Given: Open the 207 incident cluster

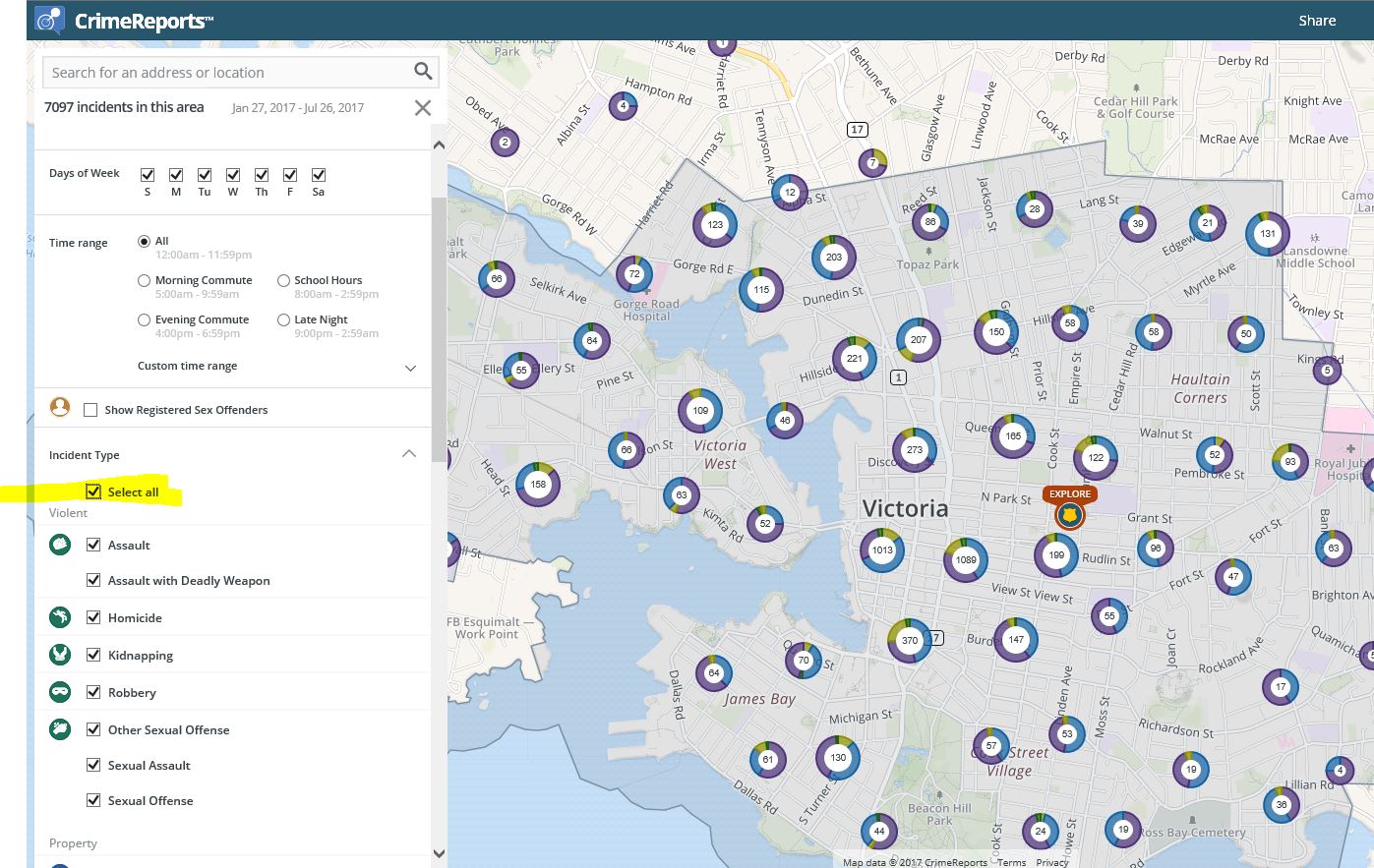Looking at the screenshot, I should 918,340.
